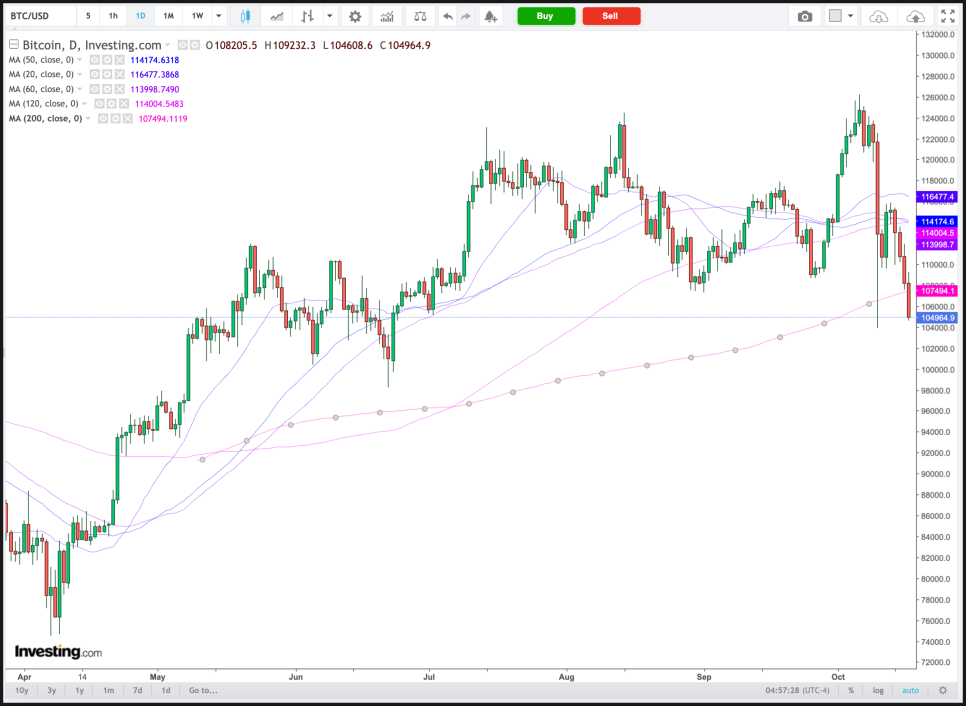966x706 pixels.
Task: Enter fullscreen chart mode
Action: point(946,16)
